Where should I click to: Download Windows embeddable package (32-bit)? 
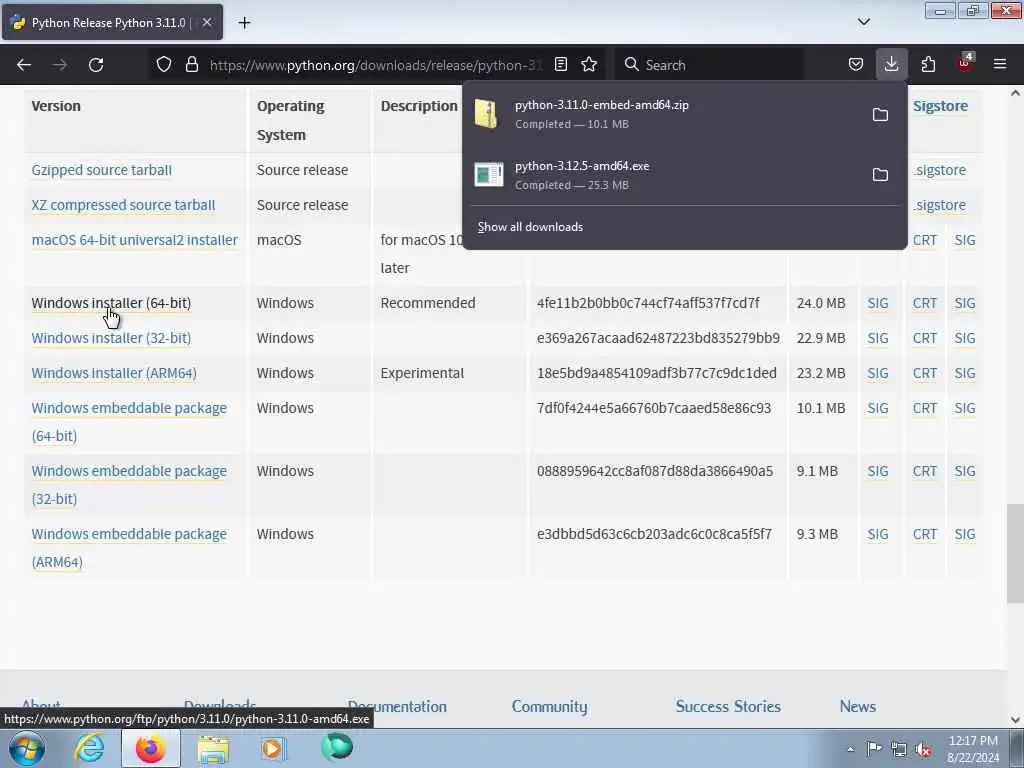click(129, 485)
